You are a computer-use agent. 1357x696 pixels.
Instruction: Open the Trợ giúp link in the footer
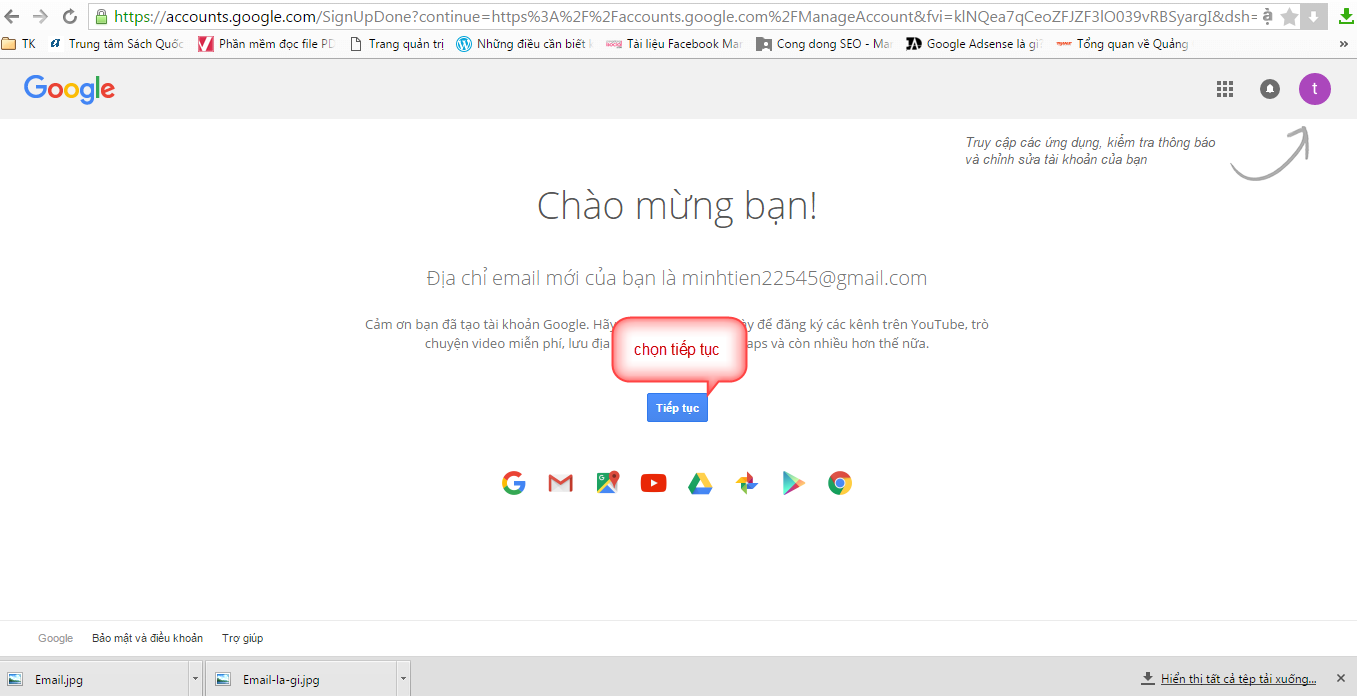click(242, 638)
